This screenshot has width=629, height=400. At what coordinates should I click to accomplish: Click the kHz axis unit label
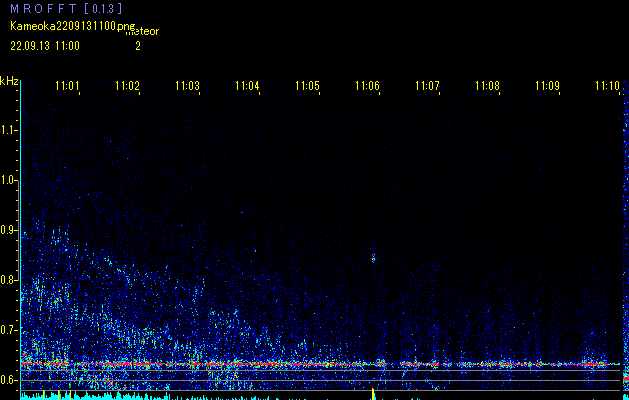[9, 81]
